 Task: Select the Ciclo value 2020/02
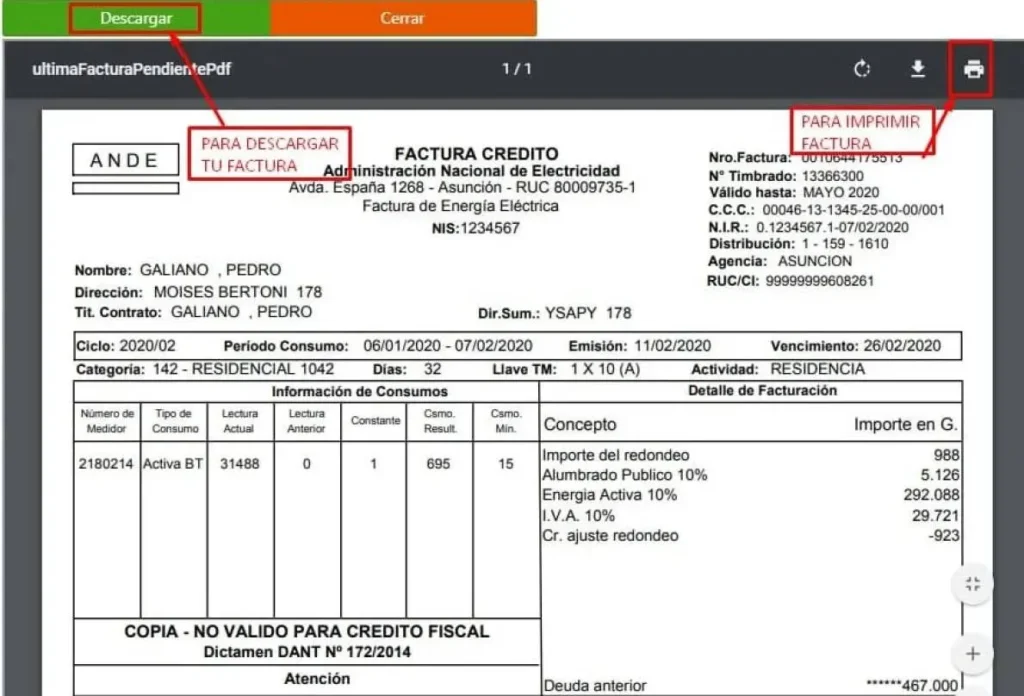pos(148,346)
